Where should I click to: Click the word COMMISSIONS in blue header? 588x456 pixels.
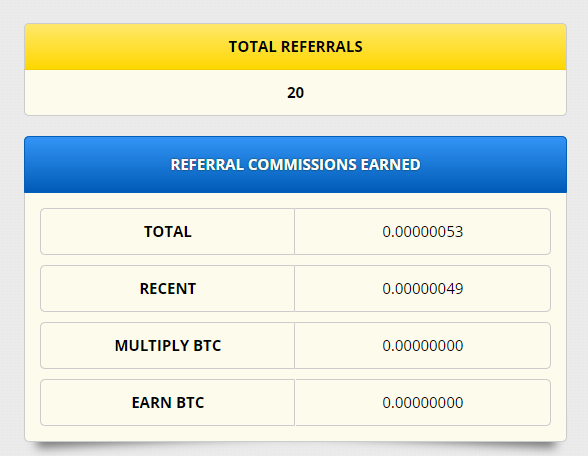click(x=302, y=165)
